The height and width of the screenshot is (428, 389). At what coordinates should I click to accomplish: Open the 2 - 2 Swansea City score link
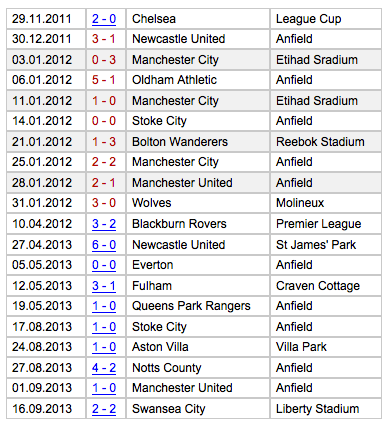coord(104,409)
